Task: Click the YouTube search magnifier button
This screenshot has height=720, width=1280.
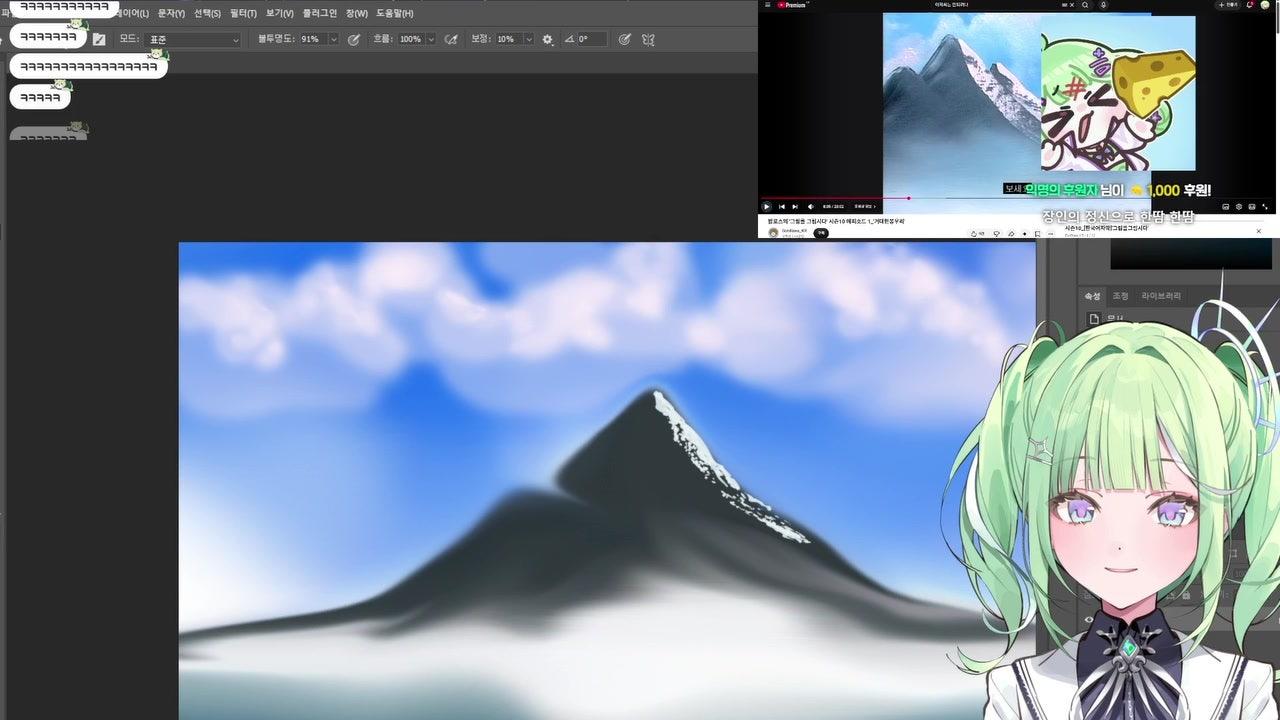Action: [1085, 5]
